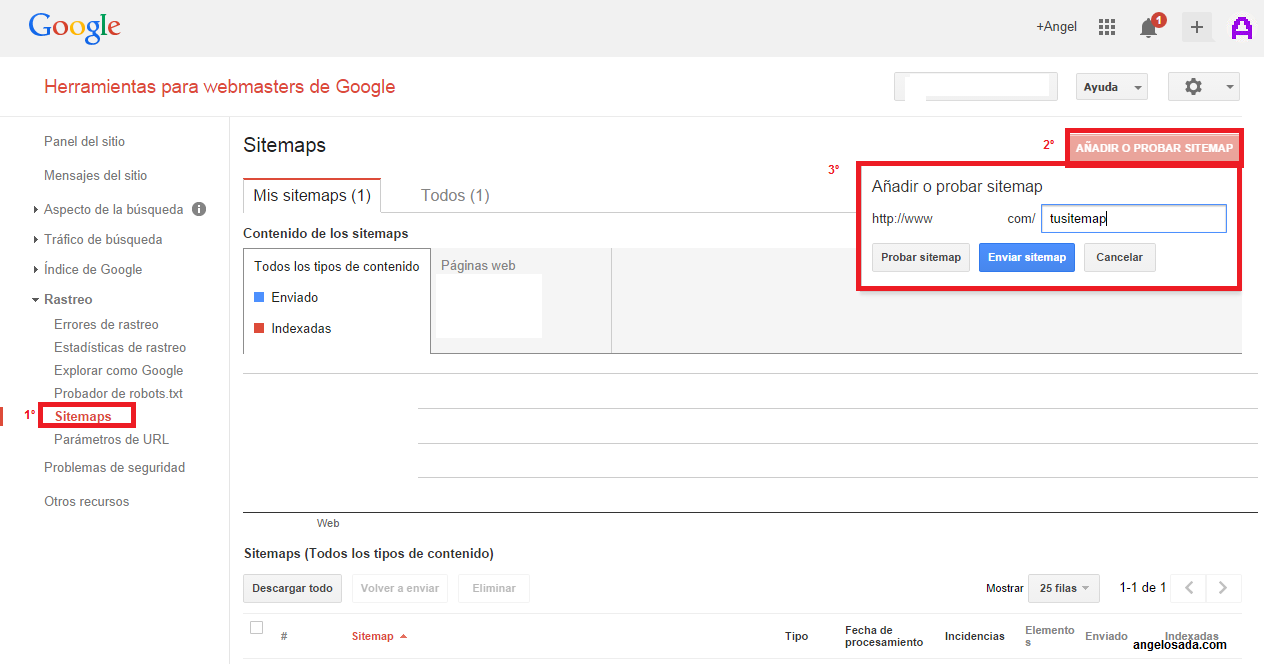Click the previous page arrow
Screen dimensions: 1264x664
[1189, 588]
